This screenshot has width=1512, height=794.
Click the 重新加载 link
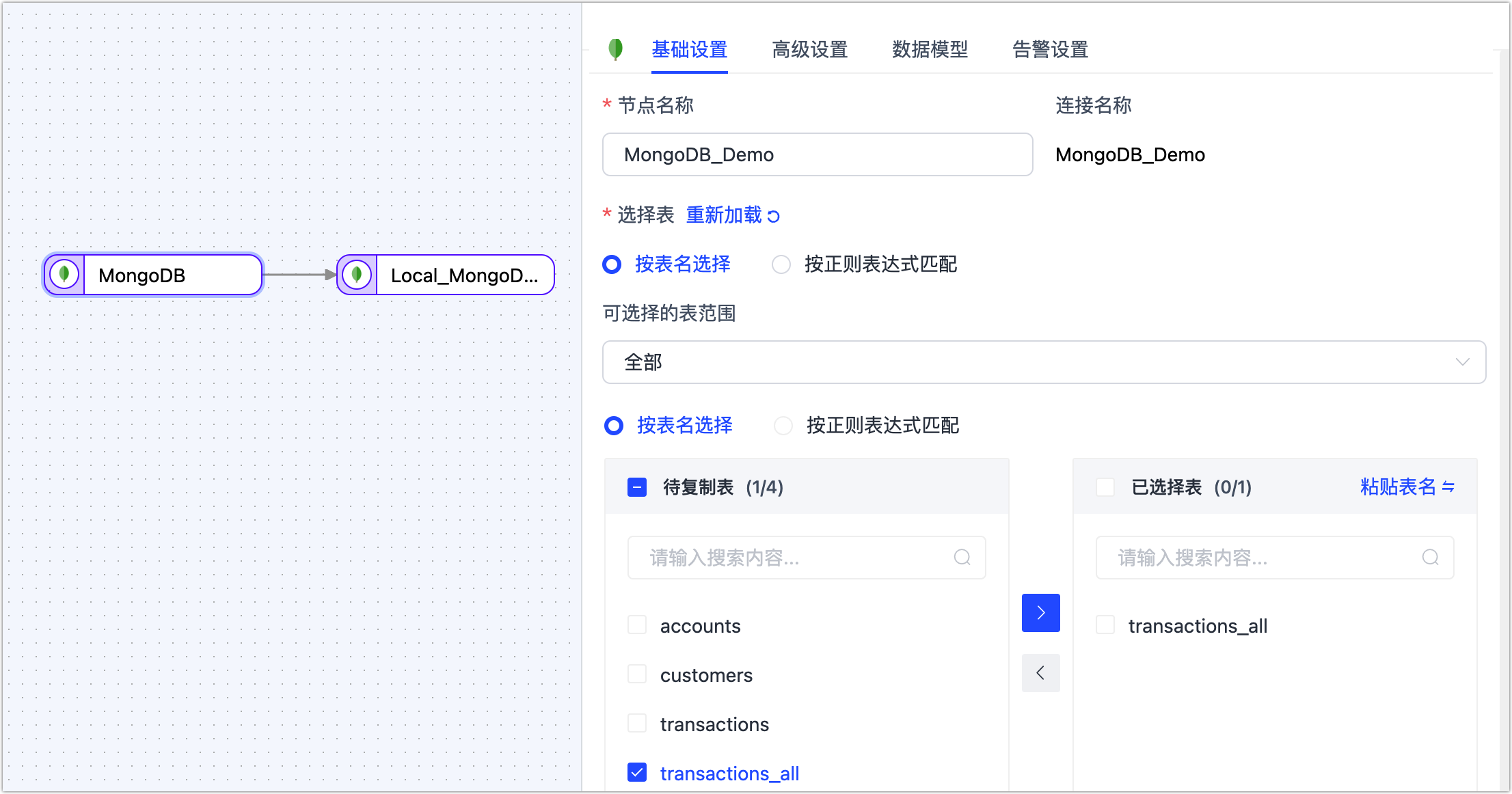(724, 215)
